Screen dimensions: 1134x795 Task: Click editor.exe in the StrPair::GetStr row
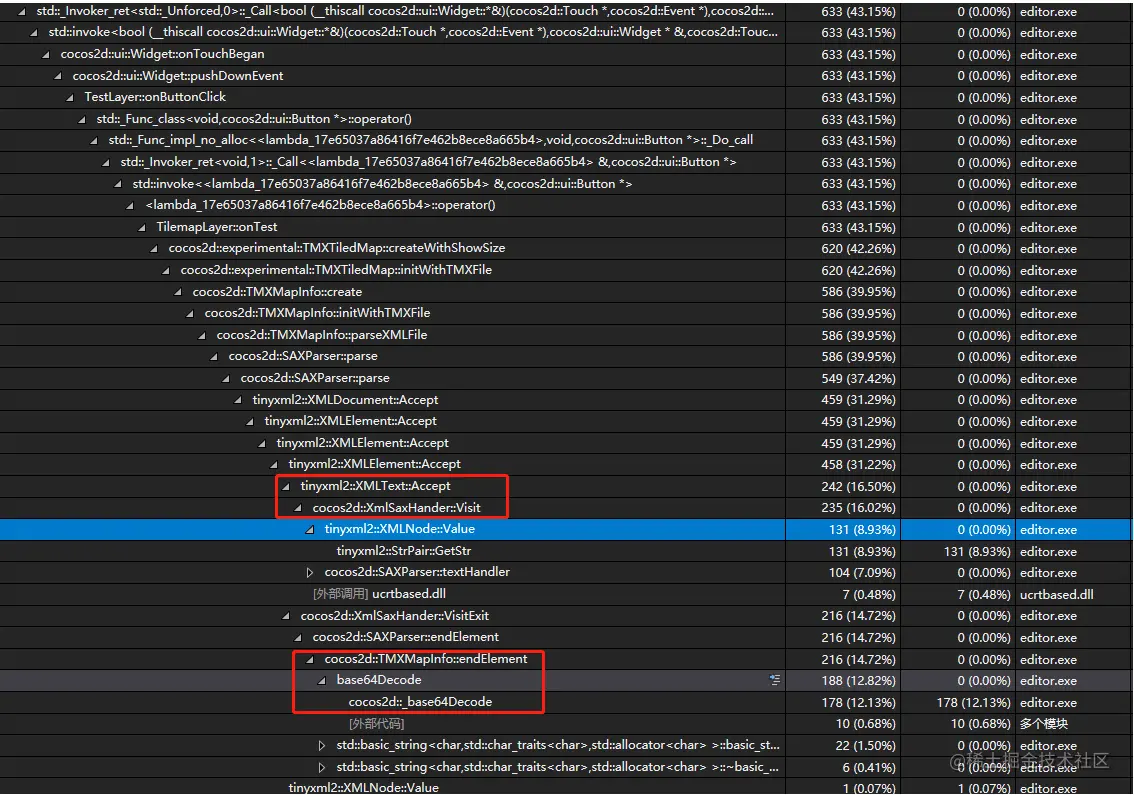(1048, 551)
